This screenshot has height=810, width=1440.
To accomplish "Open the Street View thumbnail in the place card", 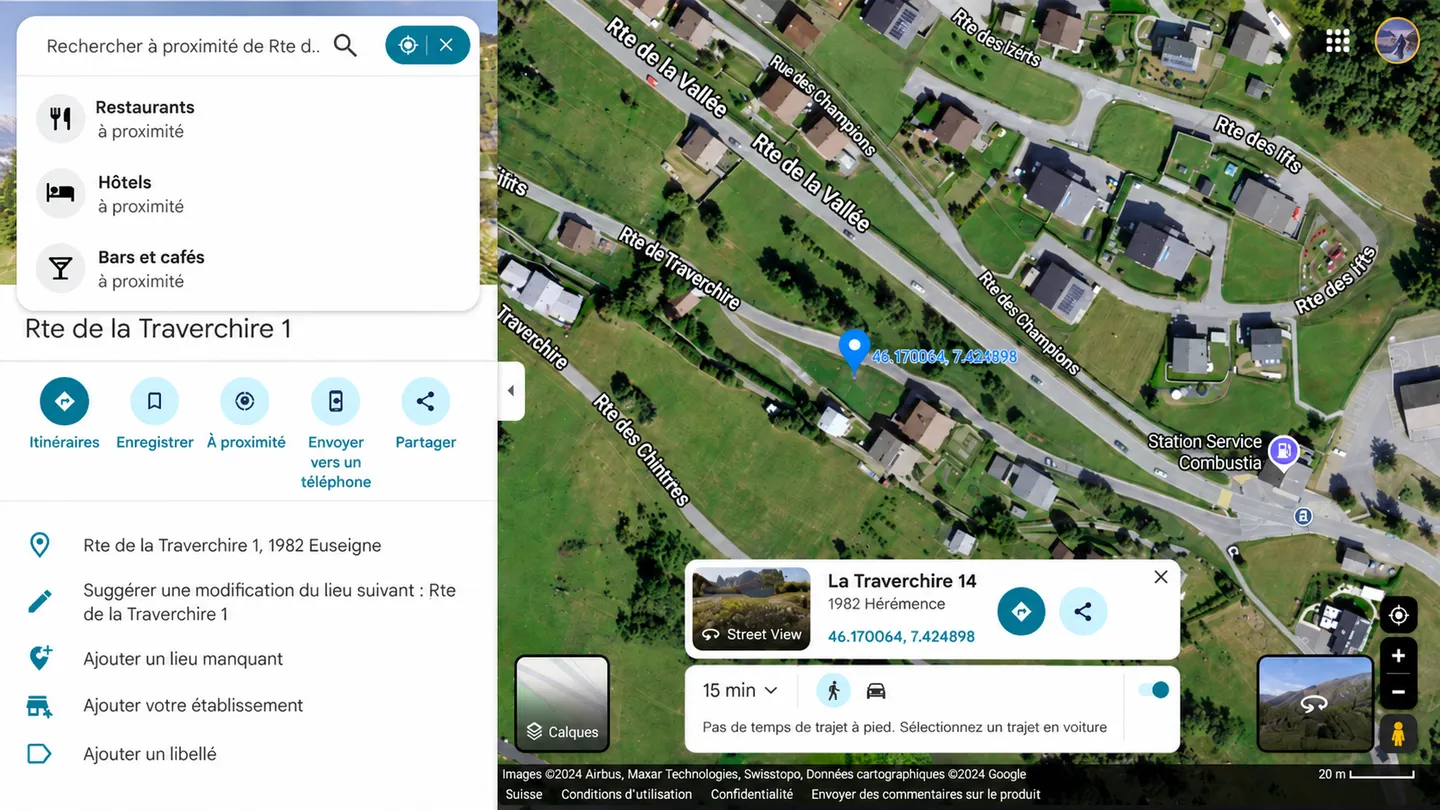I will 751,609.
